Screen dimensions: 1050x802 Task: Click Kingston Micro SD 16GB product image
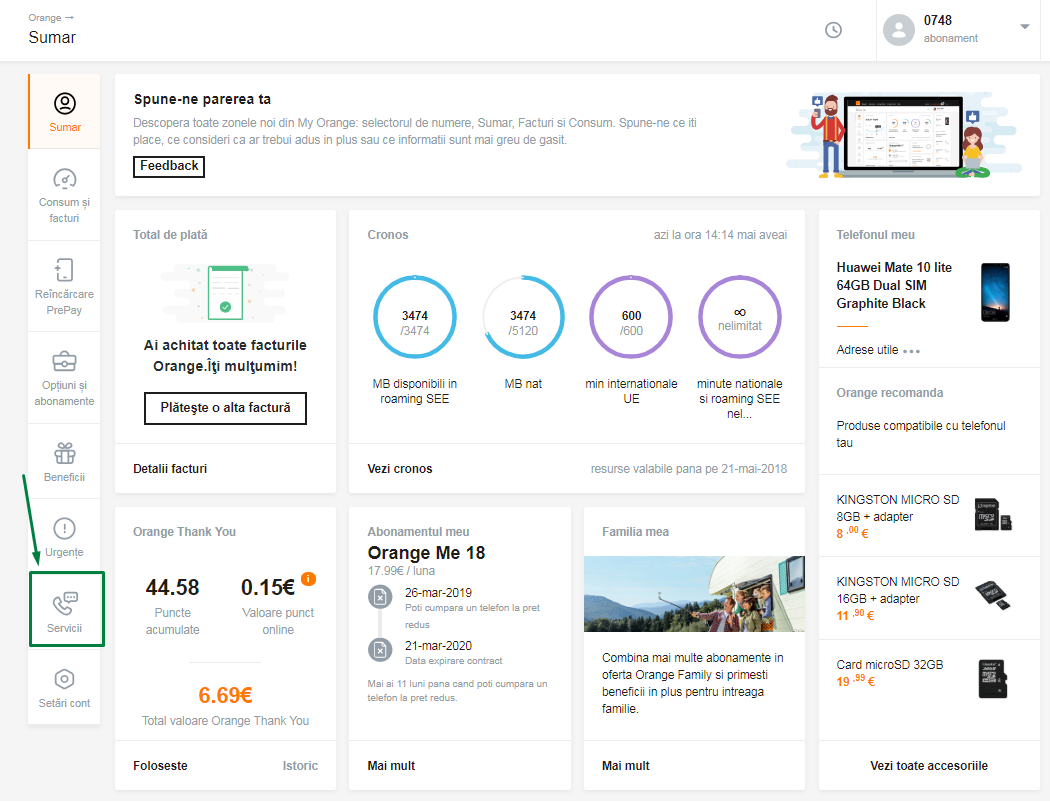(x=993, y=595)
